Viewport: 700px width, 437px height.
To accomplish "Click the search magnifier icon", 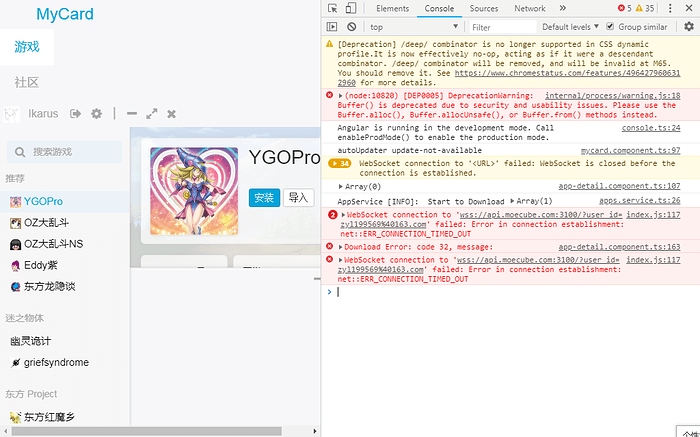I will point(20,152).
